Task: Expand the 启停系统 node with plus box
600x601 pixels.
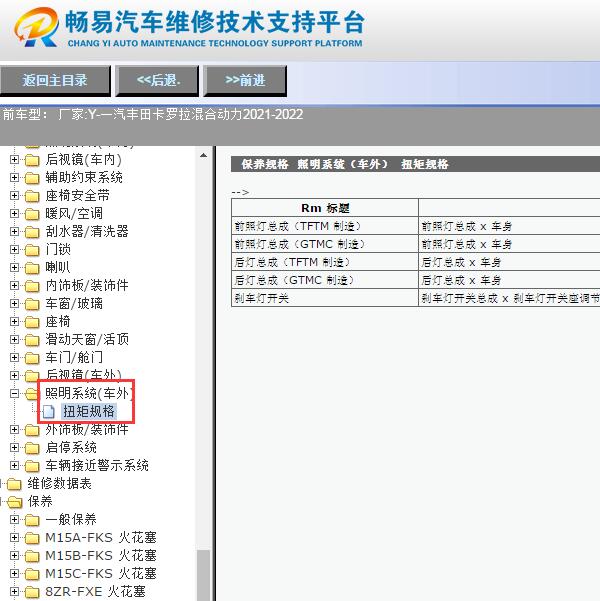Action: click(14, 448)
